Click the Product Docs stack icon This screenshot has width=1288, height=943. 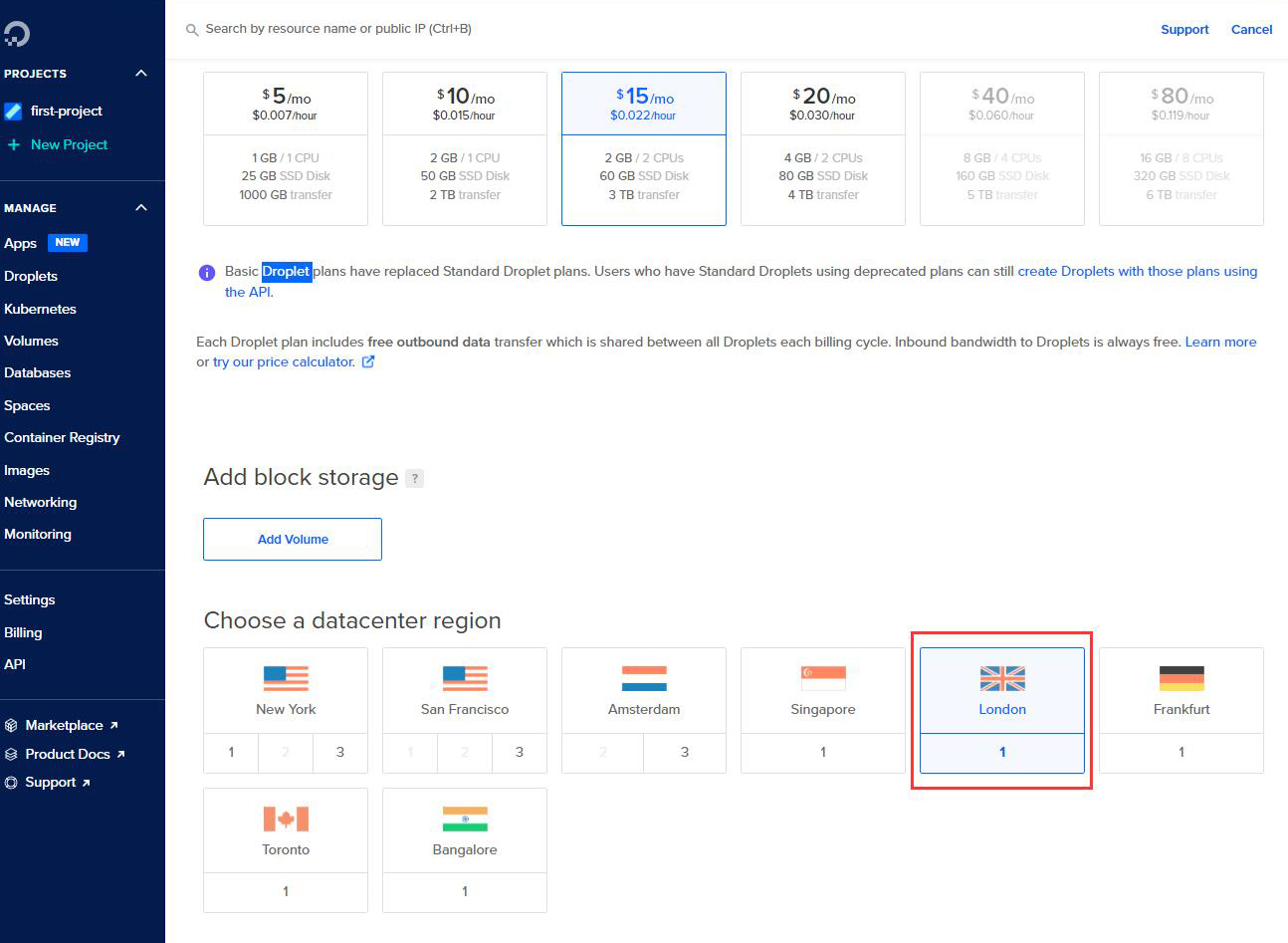11,755
